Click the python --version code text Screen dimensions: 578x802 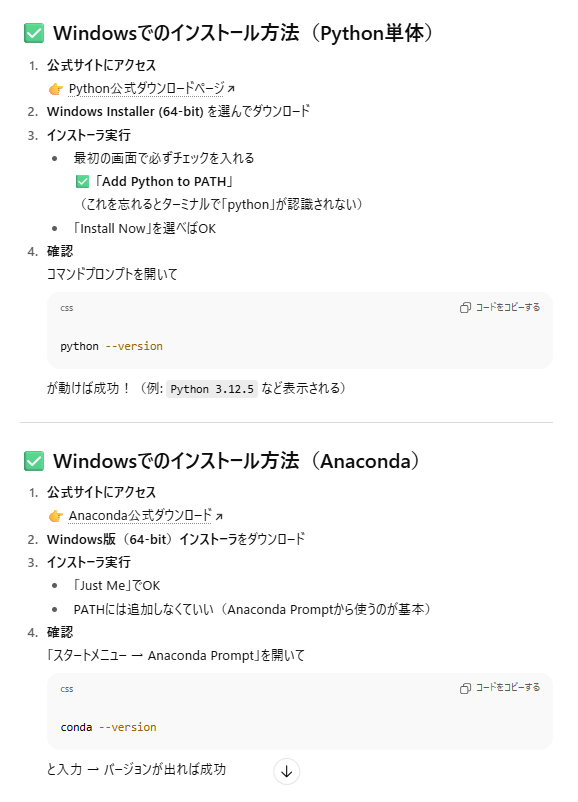(x=112, y=346)
